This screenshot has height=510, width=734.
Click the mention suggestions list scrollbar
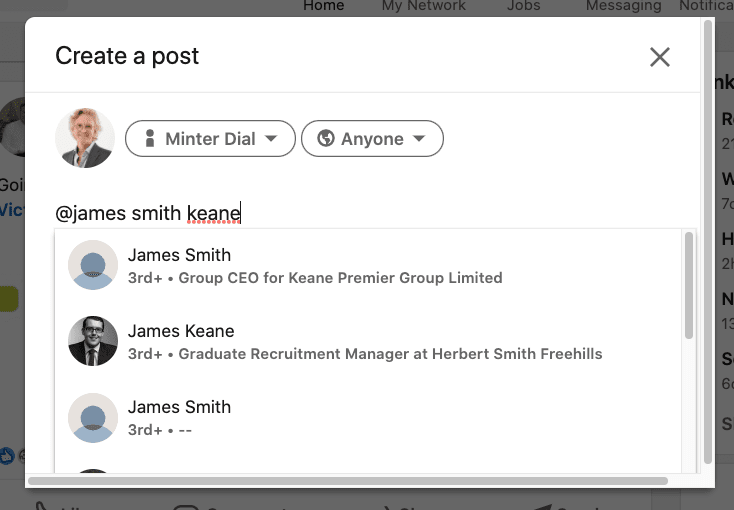688,287
